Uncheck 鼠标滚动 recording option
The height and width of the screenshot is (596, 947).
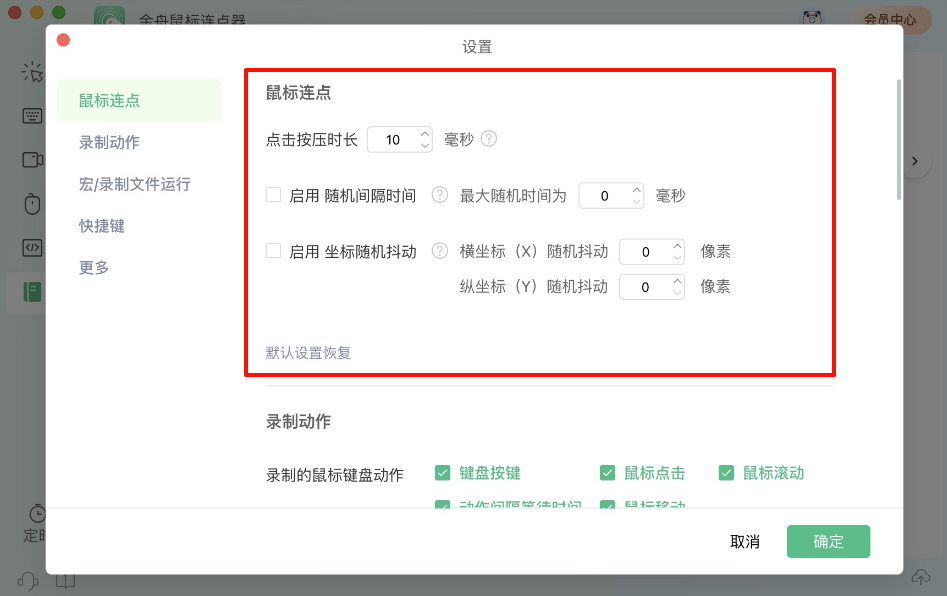(x=726, y=473)
